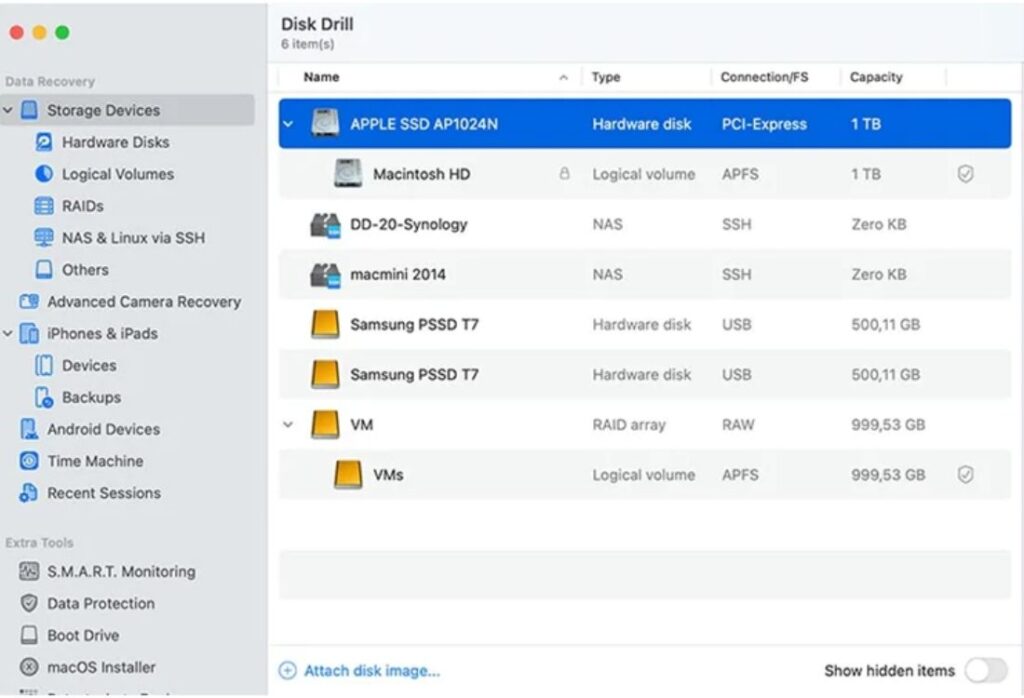Viewport: 1024px width, 698px height.
Task: Collapse the APPLE SSD AP1024N row
Action: 289,125
